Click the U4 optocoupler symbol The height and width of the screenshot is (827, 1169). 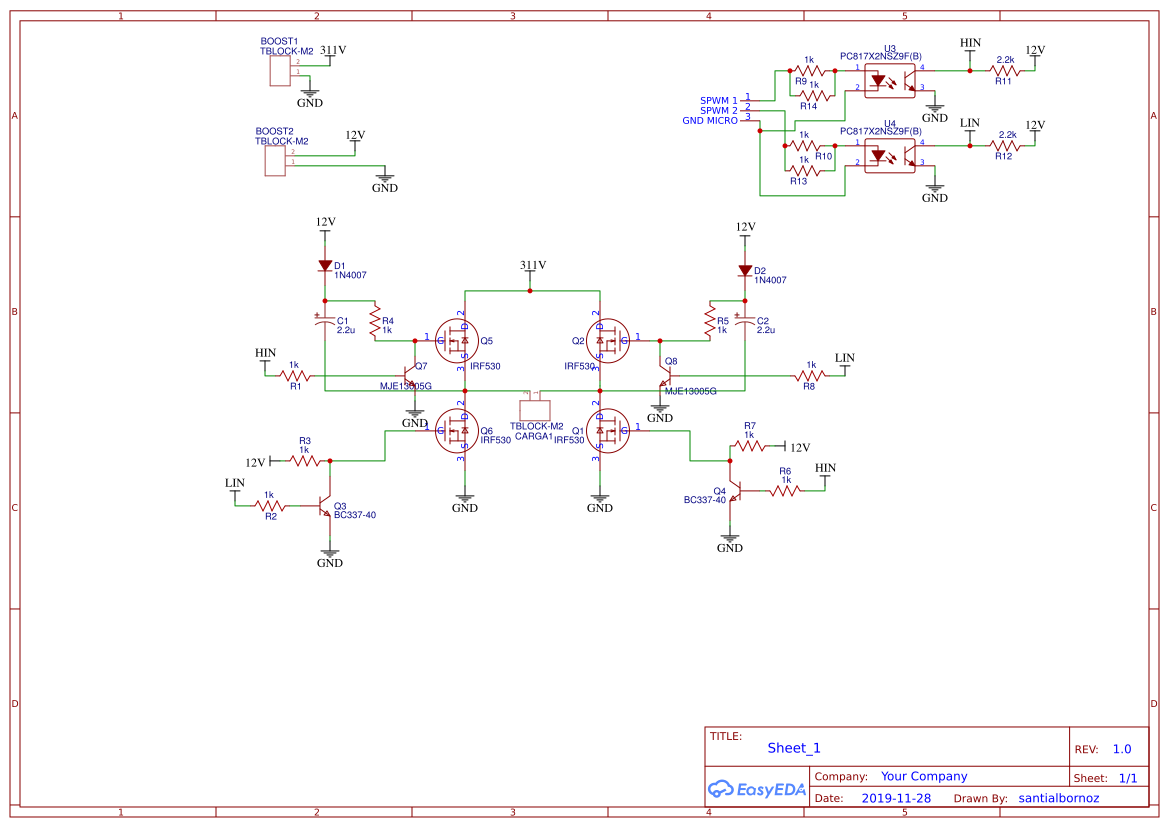[x=889, y=155]
